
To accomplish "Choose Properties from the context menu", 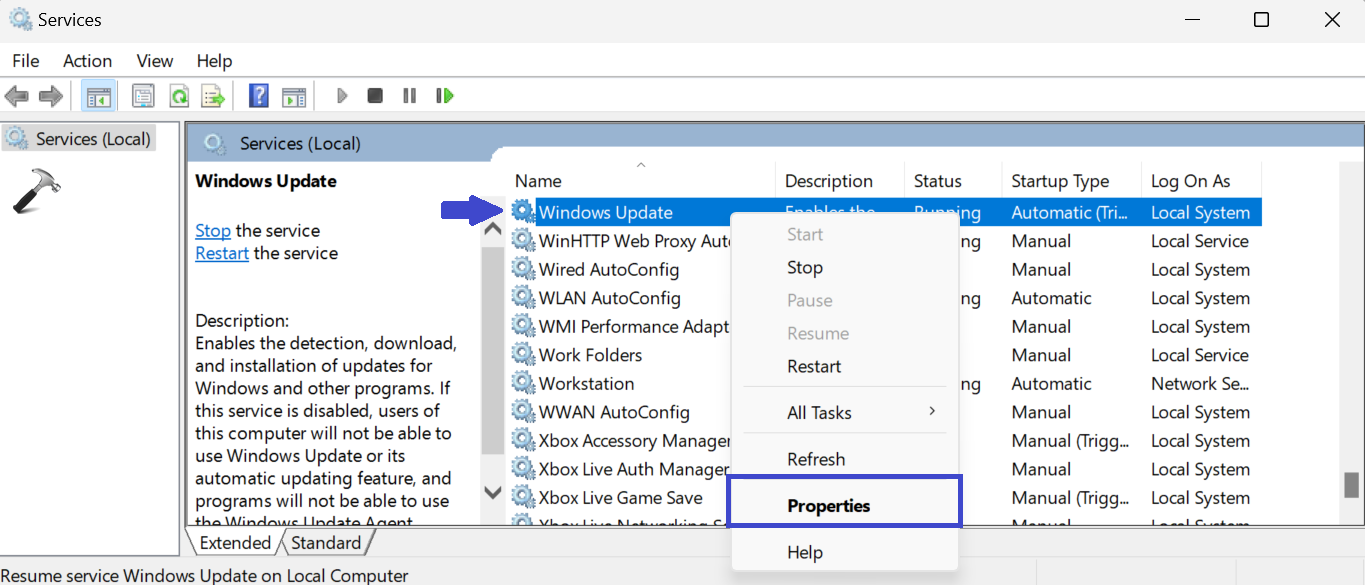I will click(x=828, y=506).
